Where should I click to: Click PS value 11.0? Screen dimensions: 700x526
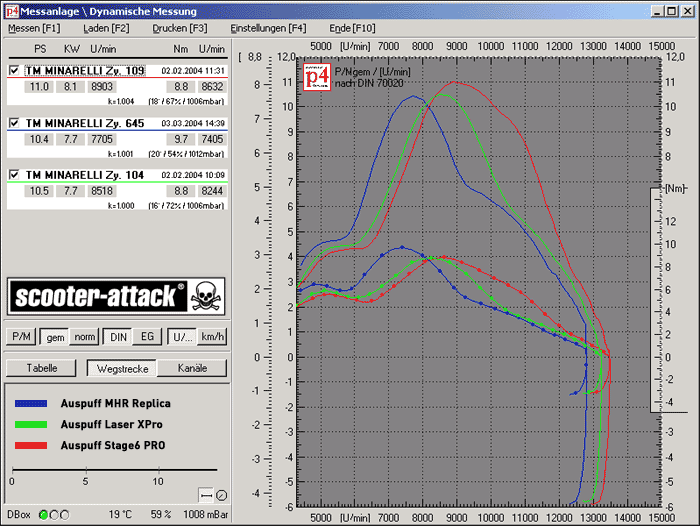(x=39, y=87)
